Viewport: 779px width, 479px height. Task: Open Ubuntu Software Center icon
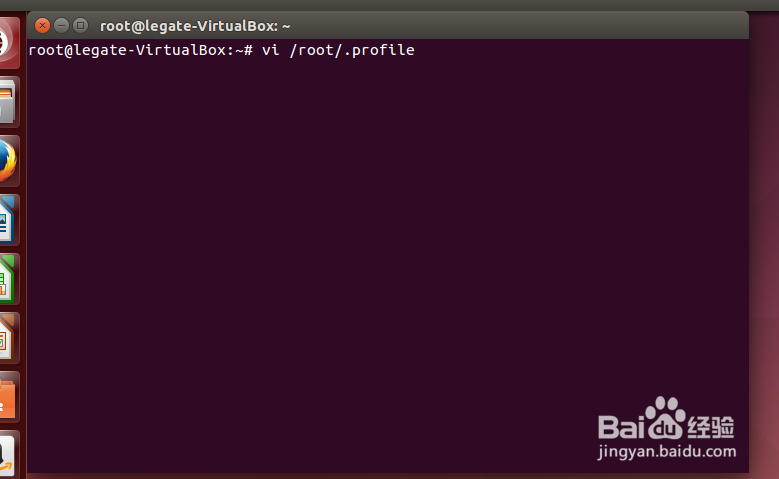click(x=7, y=396)
